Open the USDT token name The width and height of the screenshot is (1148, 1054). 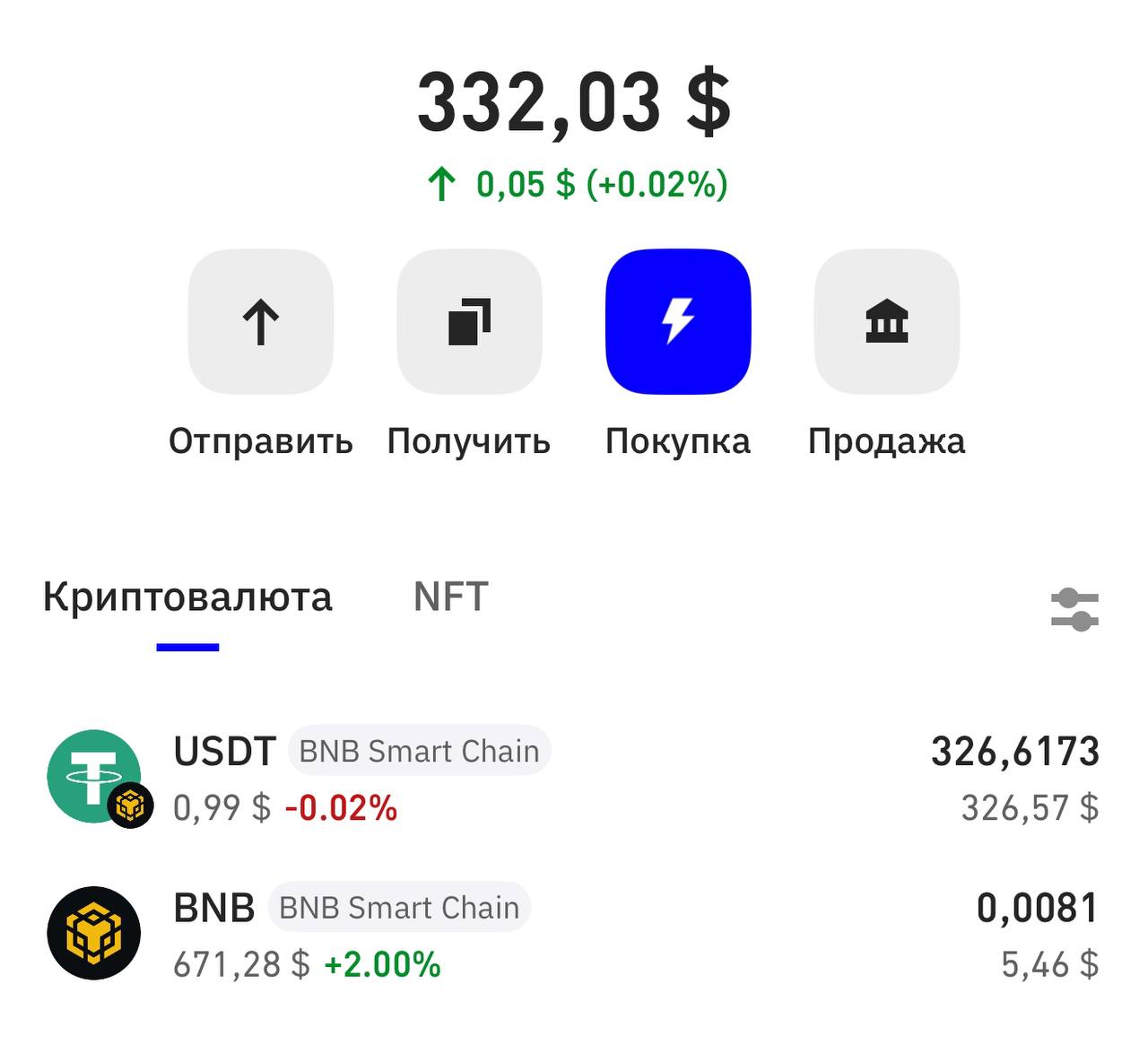tap(224, 751)
